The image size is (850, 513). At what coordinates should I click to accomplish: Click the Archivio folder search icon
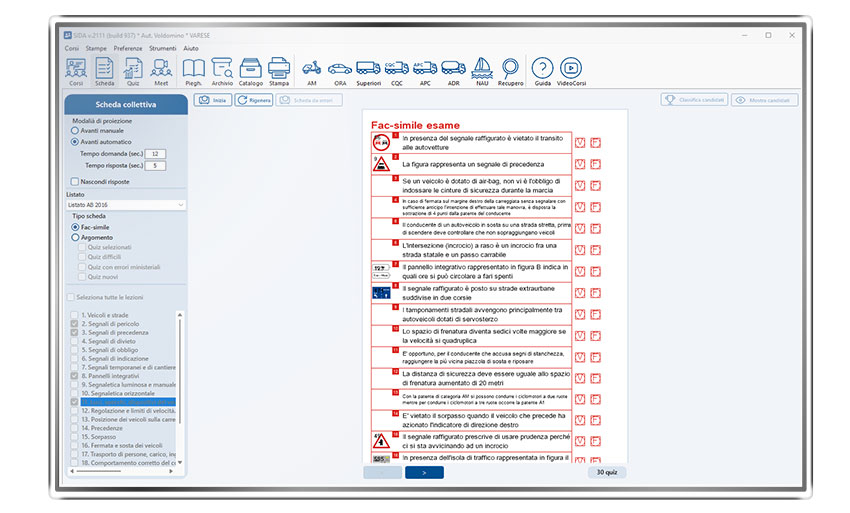click(x=222, y=70)
